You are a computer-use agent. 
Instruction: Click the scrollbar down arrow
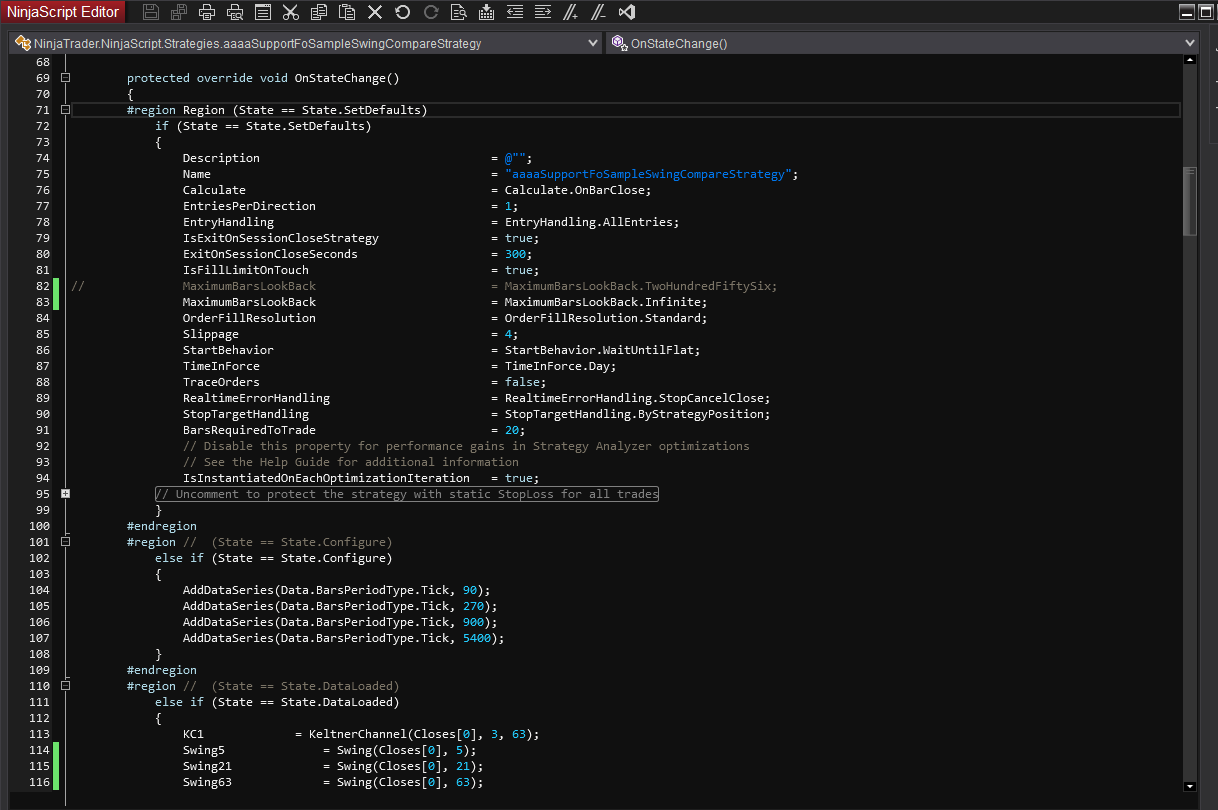coord(1189,786)
